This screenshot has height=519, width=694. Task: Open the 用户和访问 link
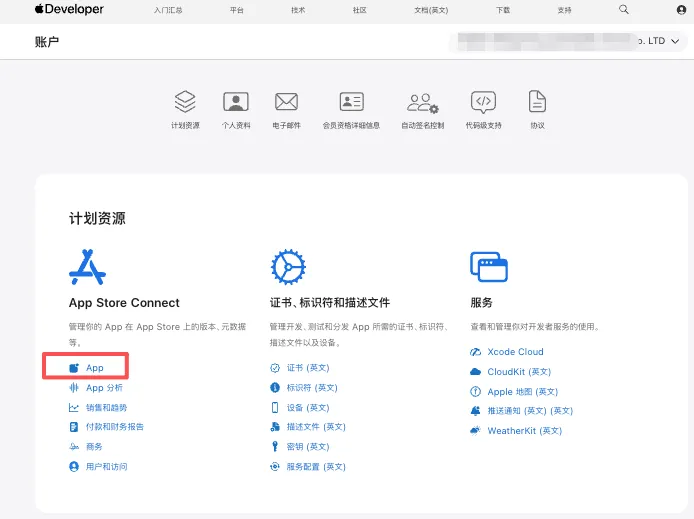(106, 466)
